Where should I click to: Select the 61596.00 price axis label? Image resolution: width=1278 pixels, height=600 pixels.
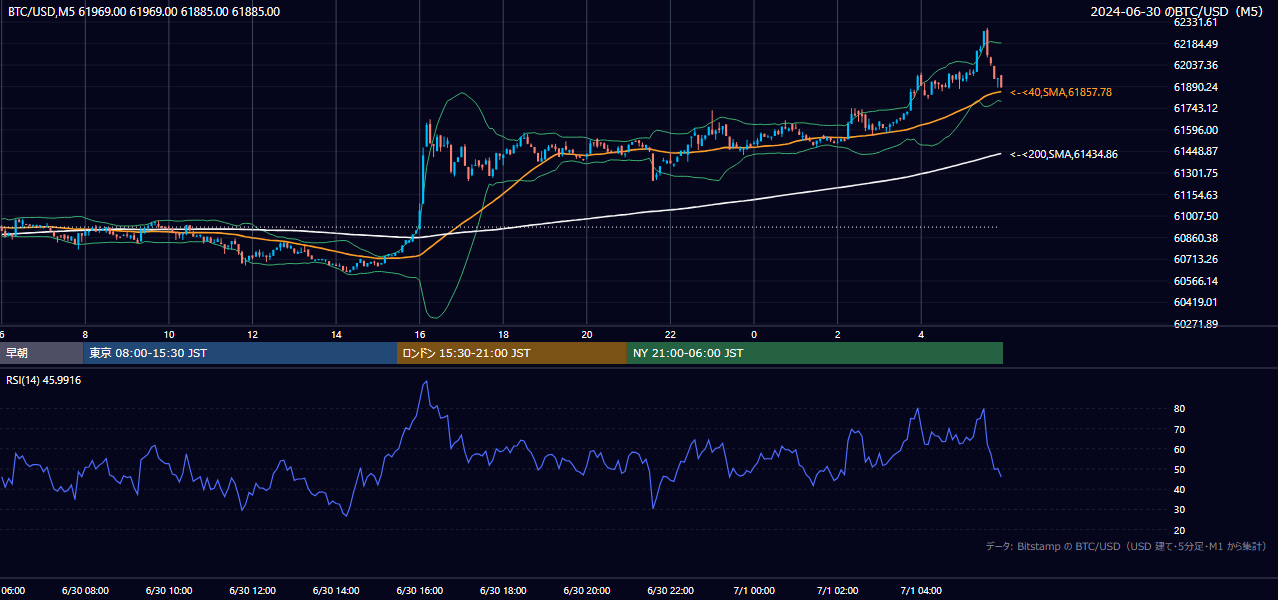click(x=1195, y=130)
